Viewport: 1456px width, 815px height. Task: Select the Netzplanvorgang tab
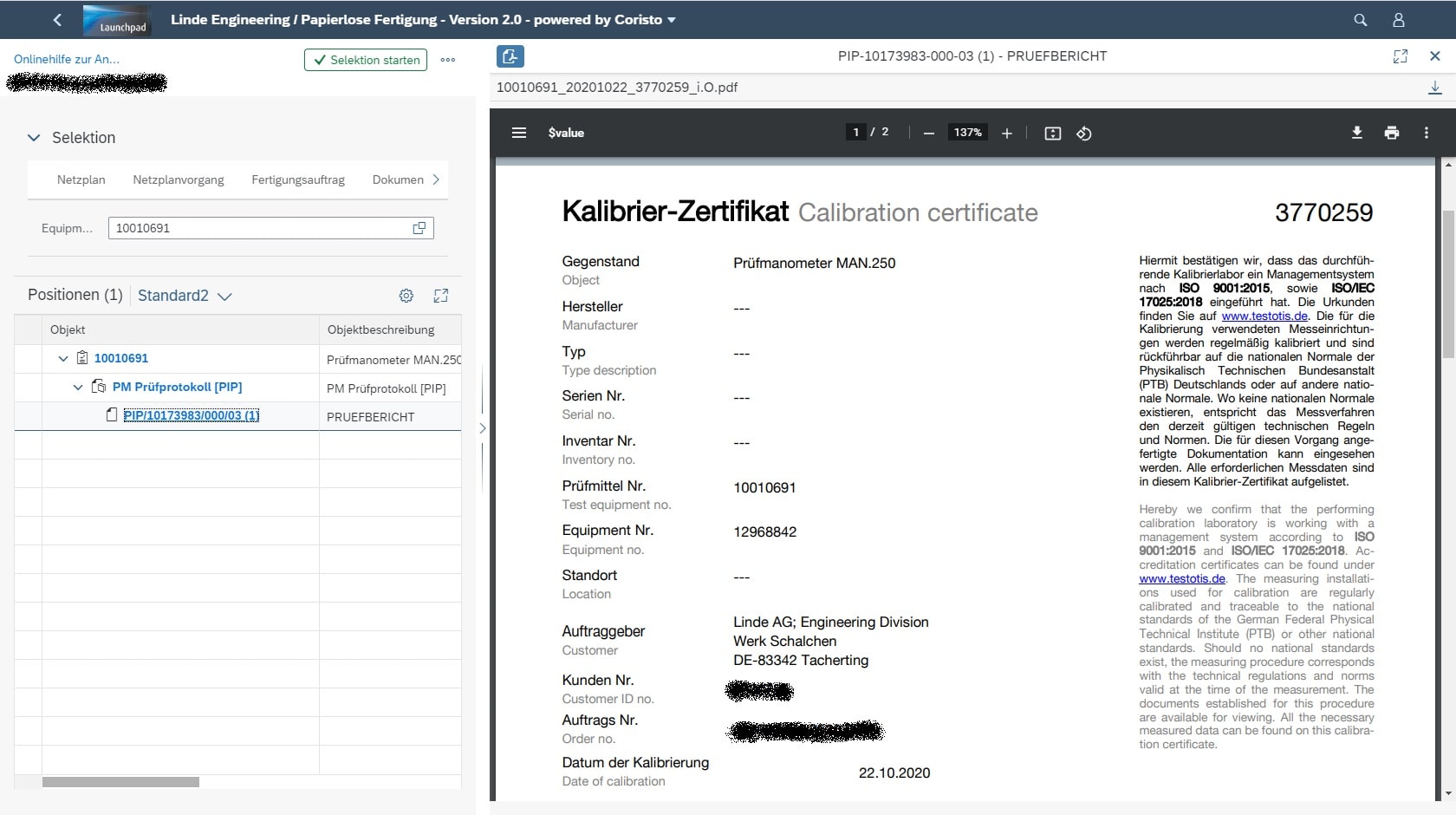click(179, 179)
